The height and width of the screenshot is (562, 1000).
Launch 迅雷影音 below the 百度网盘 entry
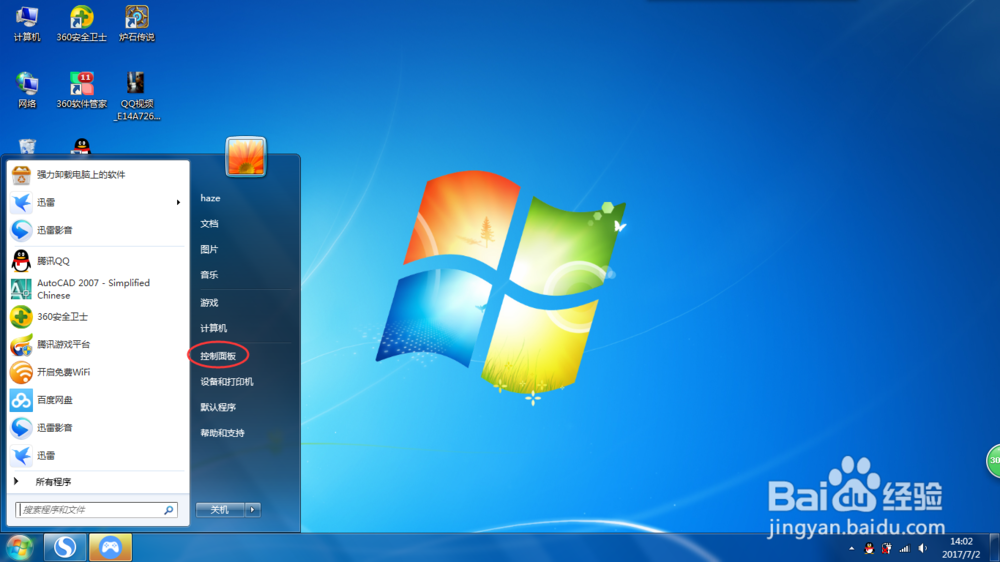(98, 427)
